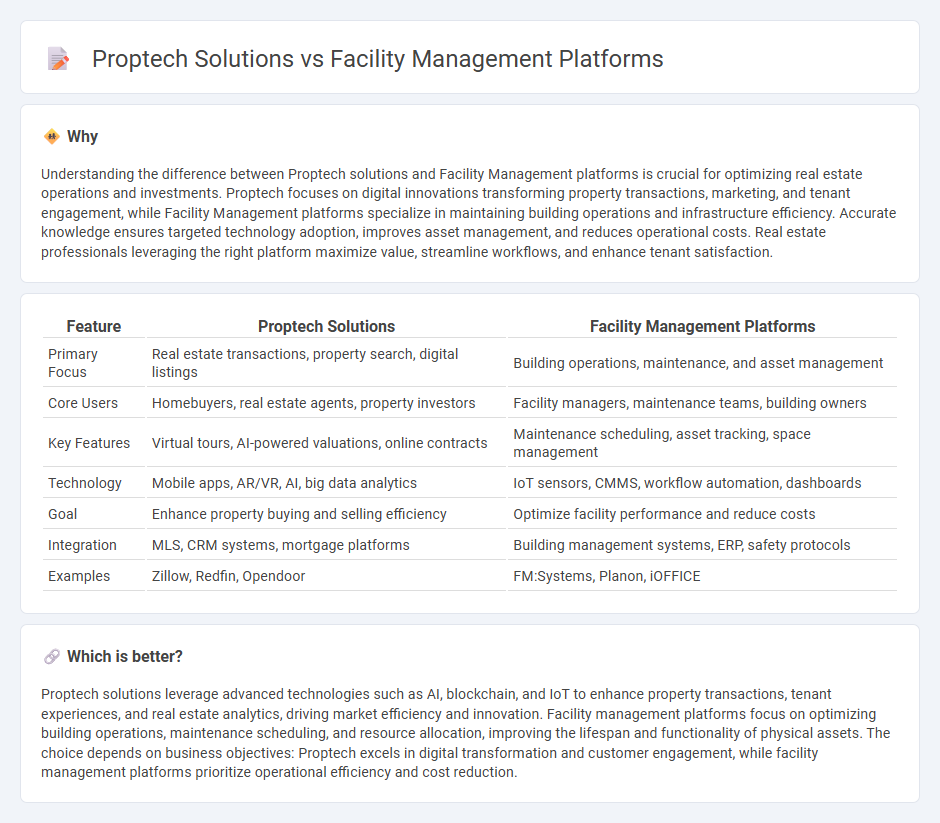Click the cell Virtual tours, AI-powered valuations, online contracts
This screenshot has width=940, height=823.
[x=326, y=443]
